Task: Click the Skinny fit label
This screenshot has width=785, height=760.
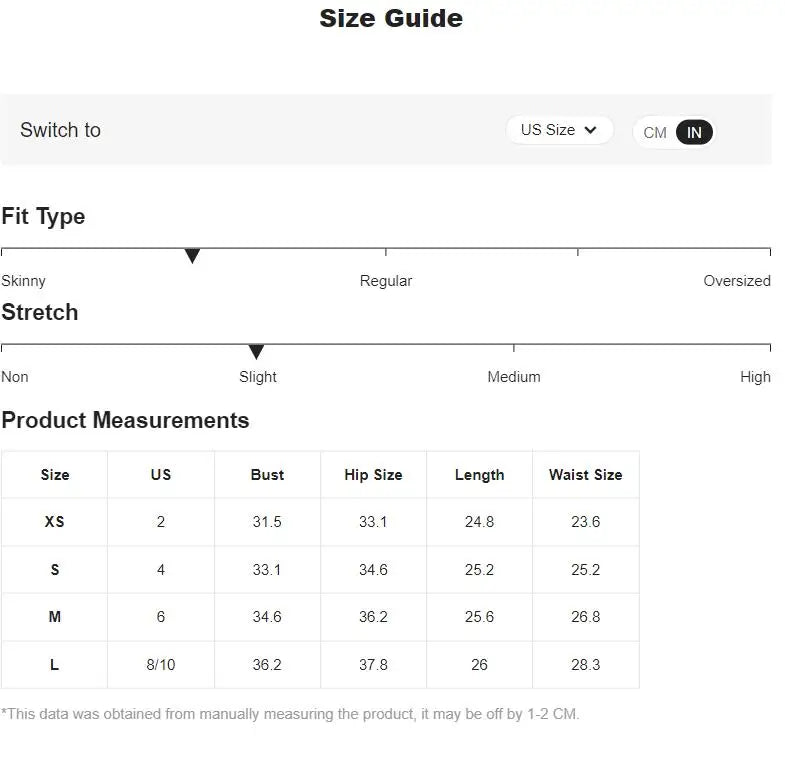Action: coord(24,281)
